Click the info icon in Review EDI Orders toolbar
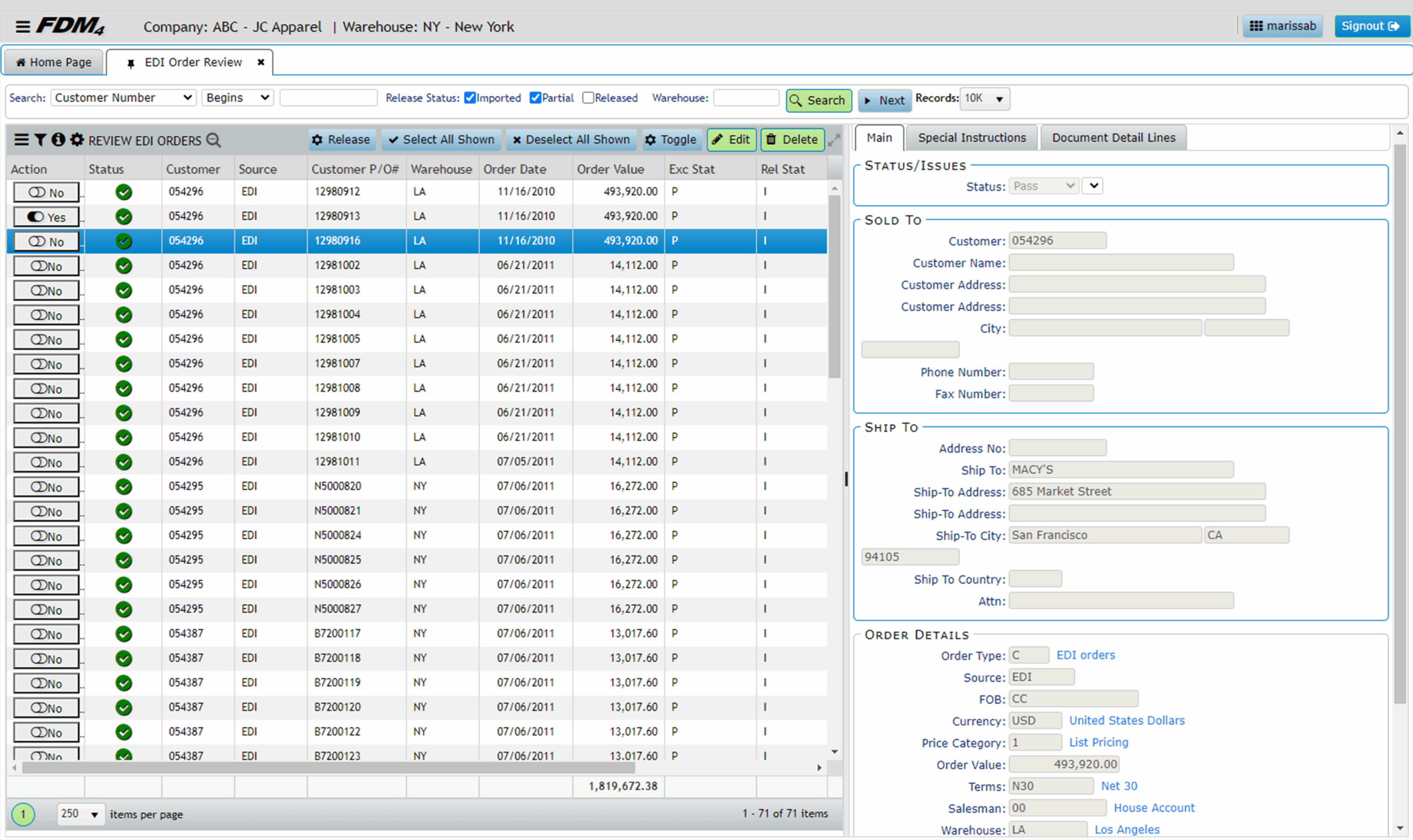 coord(58,140)
